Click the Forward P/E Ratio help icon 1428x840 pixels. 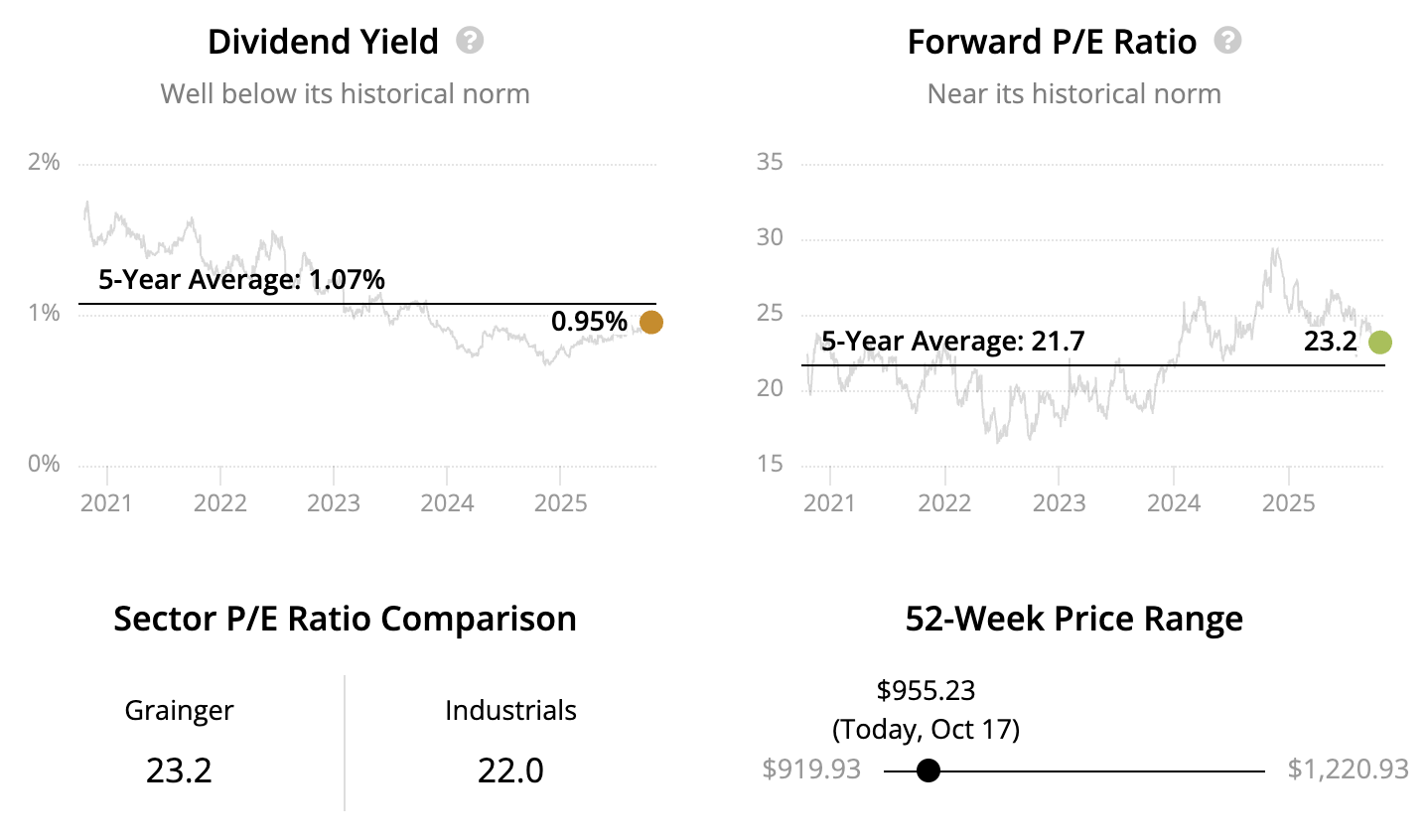click(x=1227, y=41)
